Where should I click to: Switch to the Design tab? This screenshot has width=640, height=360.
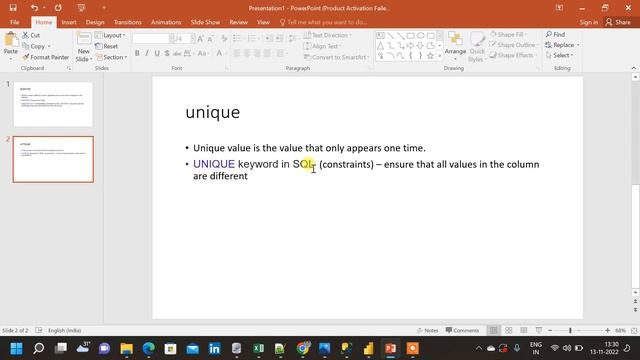95,22
